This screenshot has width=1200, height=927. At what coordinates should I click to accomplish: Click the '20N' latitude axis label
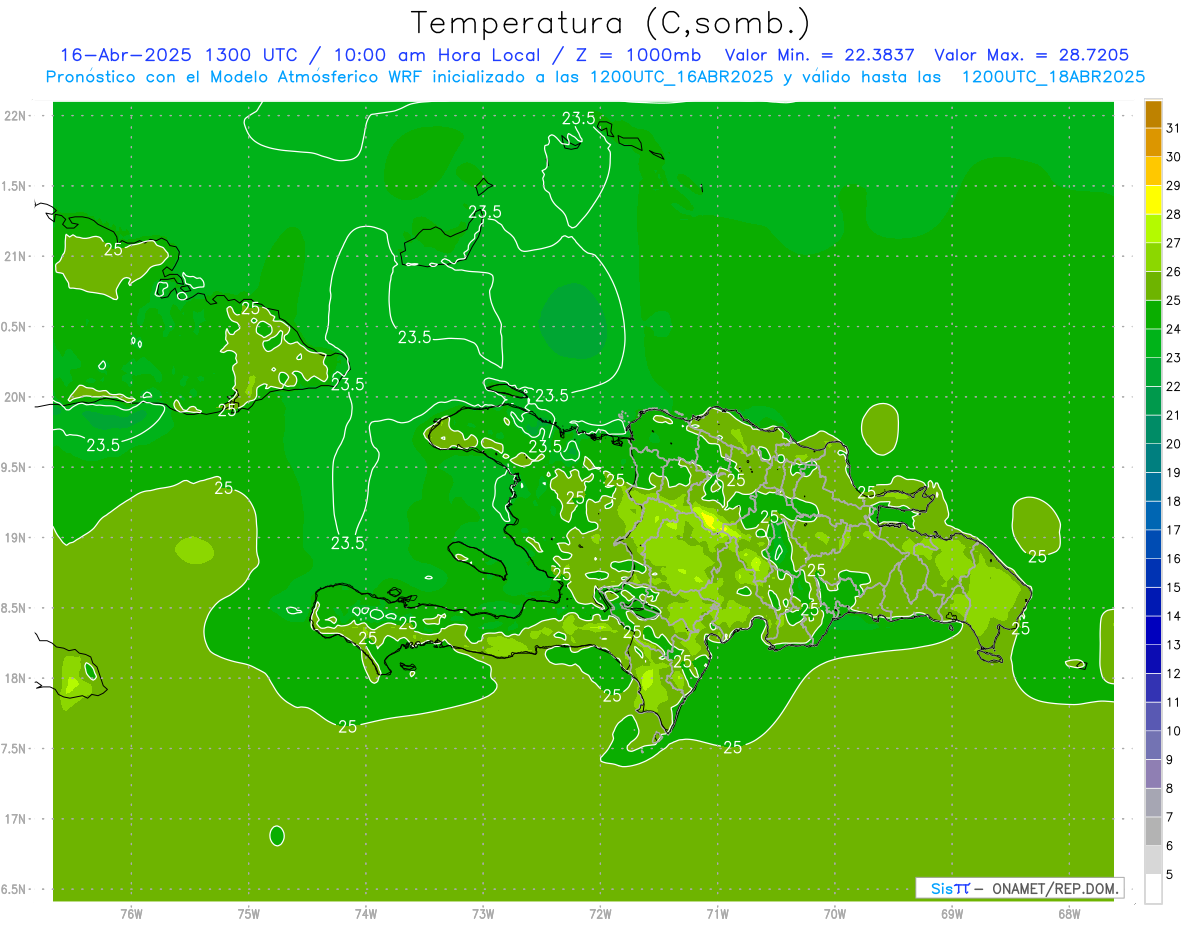coord(16,397)
